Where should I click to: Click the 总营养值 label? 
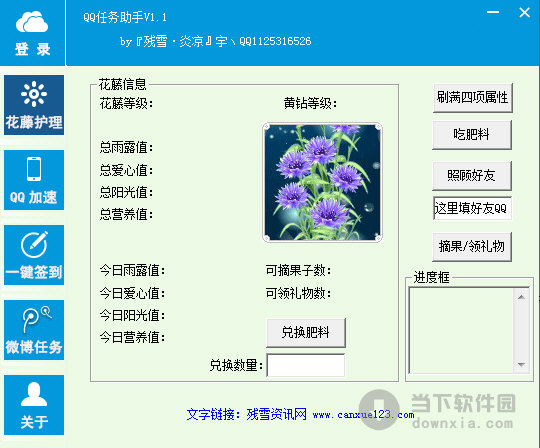126,215
